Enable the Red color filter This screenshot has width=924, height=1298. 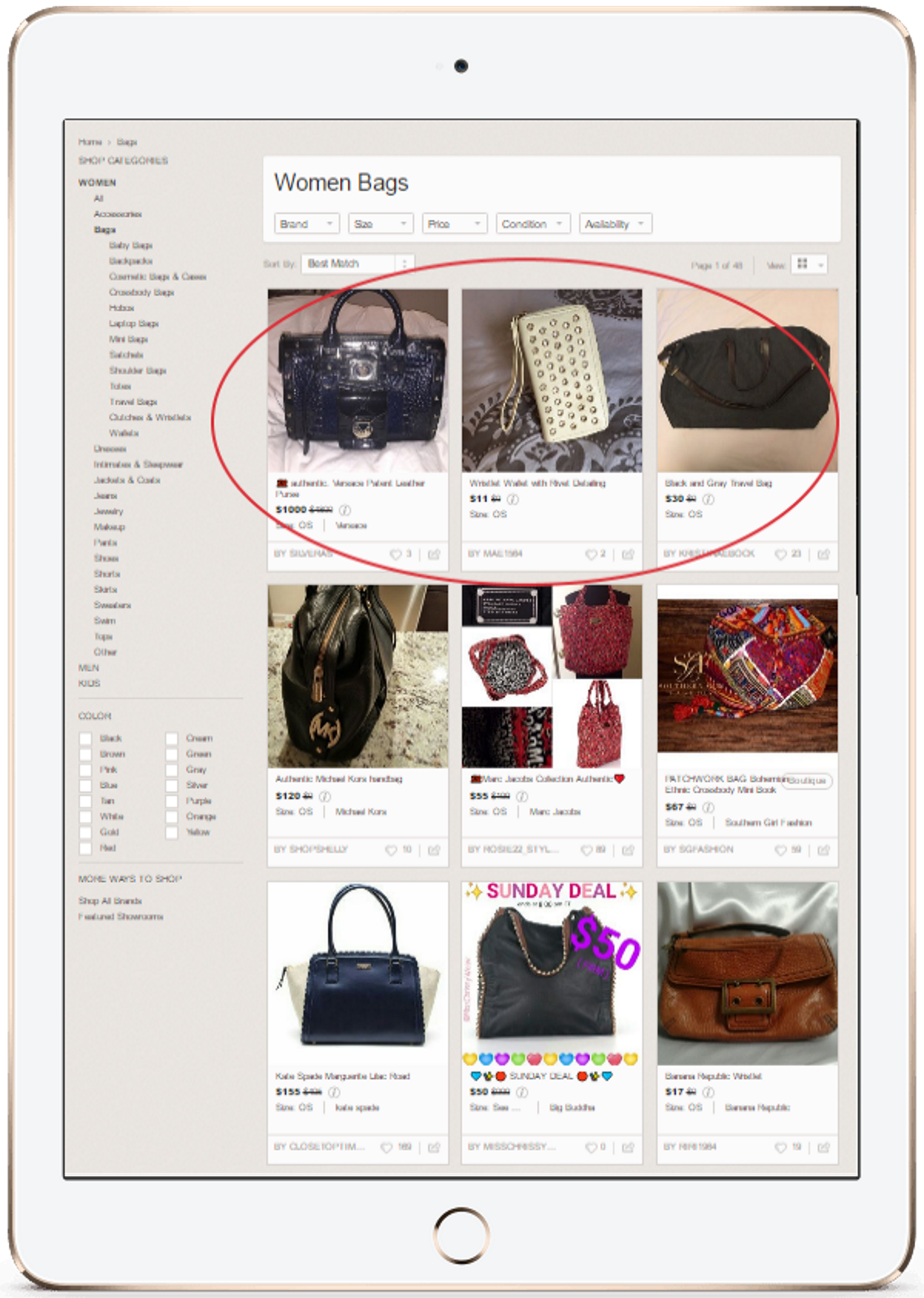(x=85, y=848)
